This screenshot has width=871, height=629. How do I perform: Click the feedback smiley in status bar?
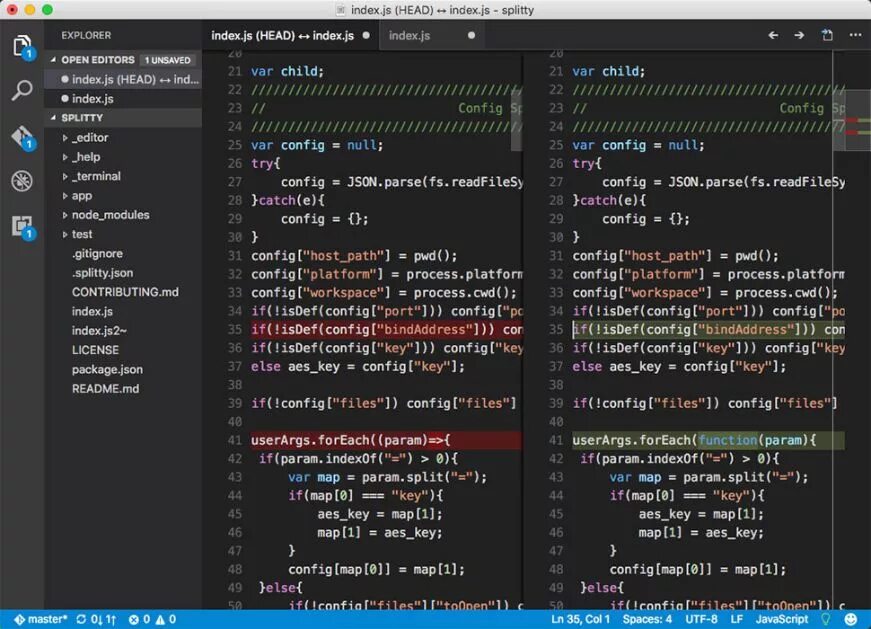pyautogui.click(x=850, y=619)
